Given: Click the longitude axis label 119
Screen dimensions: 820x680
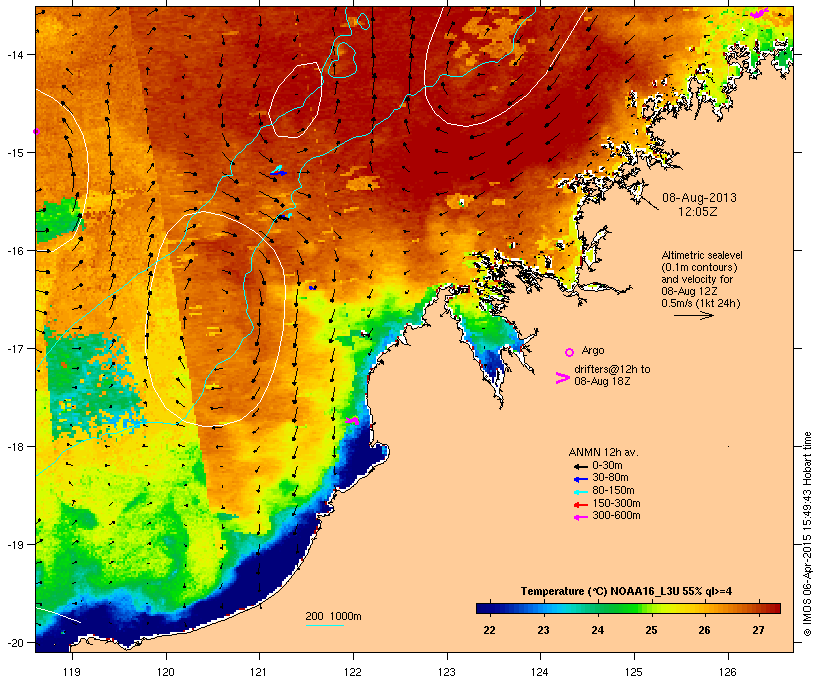Looking at the screenshot, I should coord(72,672).
